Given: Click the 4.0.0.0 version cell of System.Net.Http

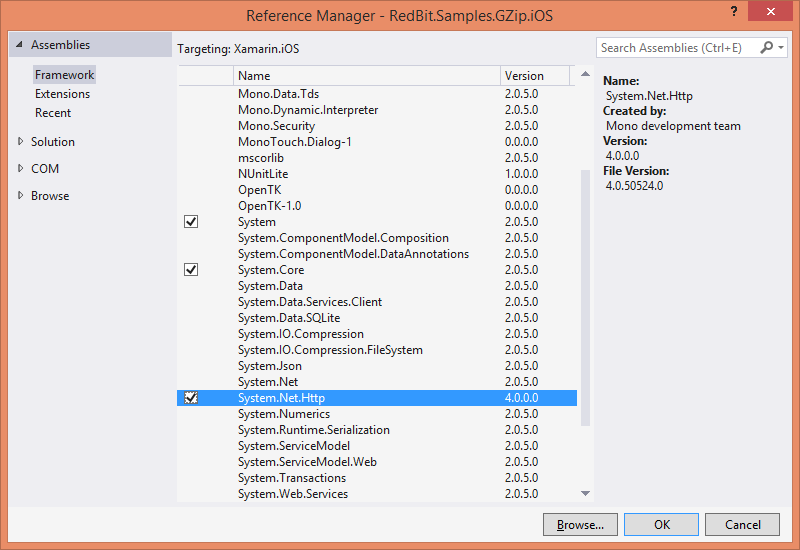Looking at the screenshot, I should tap(521, 398).
